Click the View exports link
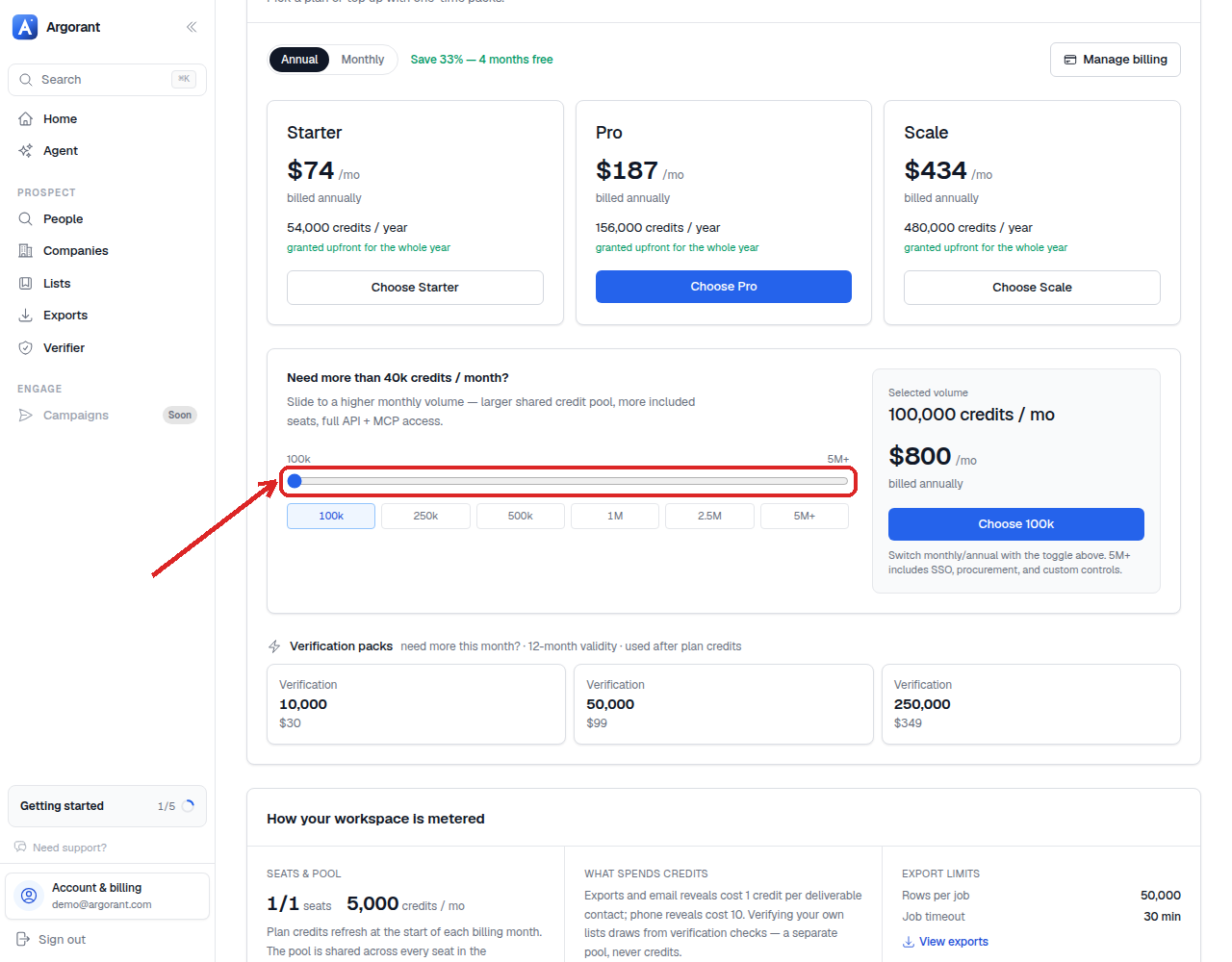Image resolution: width=1232 pixels, height=962 pixels. tap(945, 942)
